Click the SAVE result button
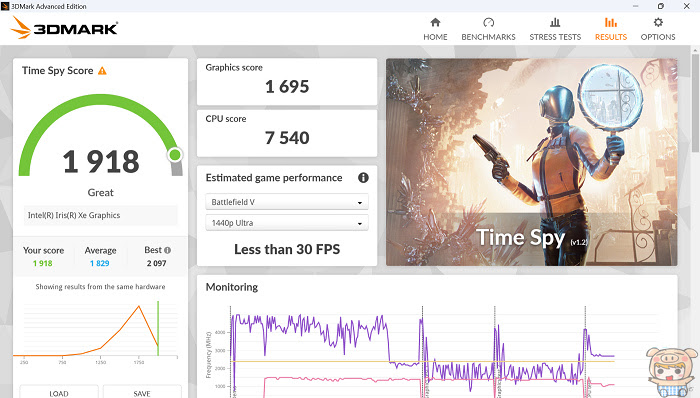 [142, 392]
